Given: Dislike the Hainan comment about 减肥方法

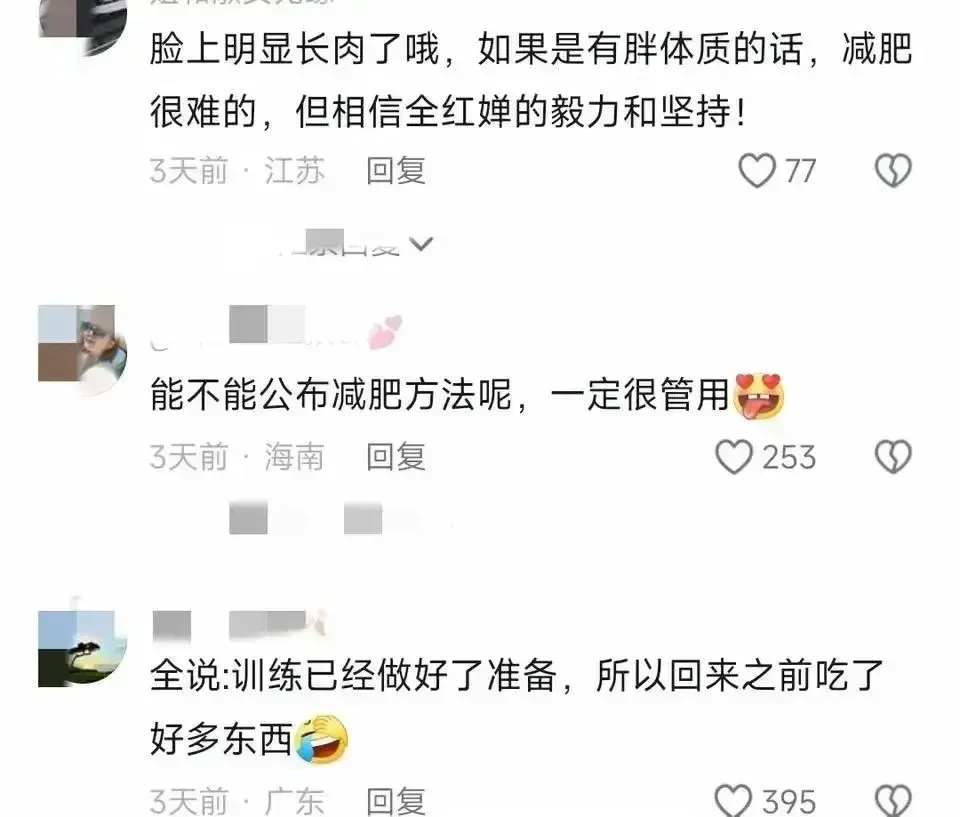Looking at the screenshot, I should click(893, 457).
